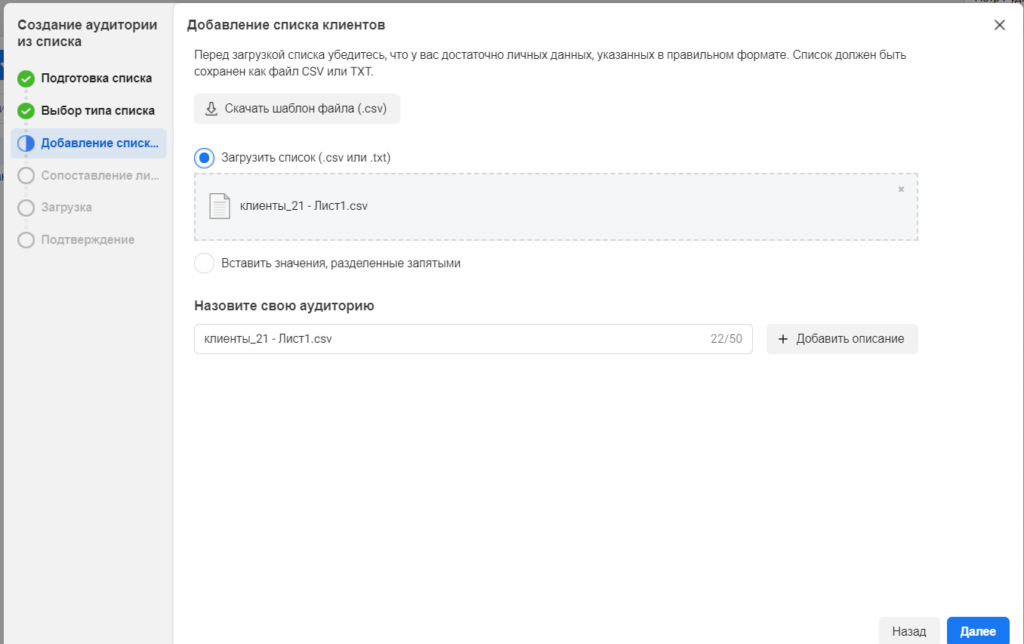Click empty step circle beside Подтверждение

(x=26, y=240)
